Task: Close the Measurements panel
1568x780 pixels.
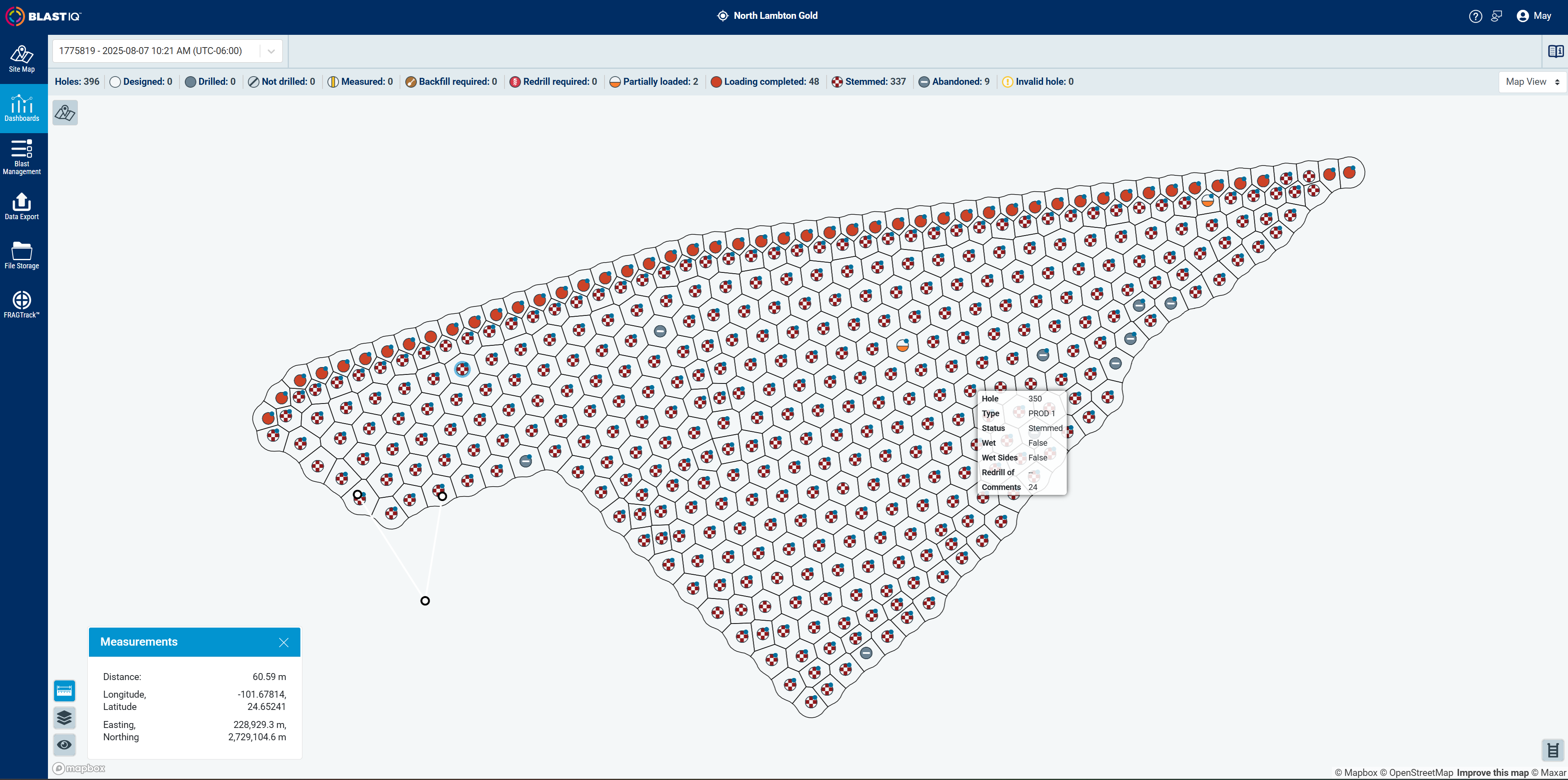Action: pyautogui.click(x=284, y=642)
